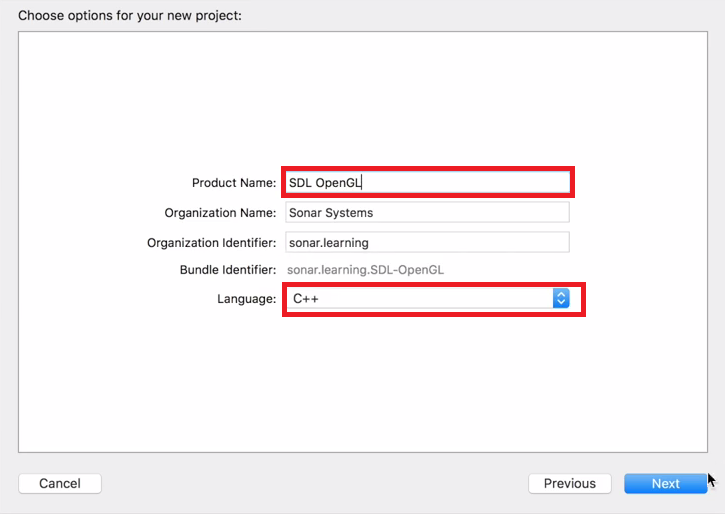Open the Language popup showing C++
Screen dimensions: 725x514
click(428, 299)
